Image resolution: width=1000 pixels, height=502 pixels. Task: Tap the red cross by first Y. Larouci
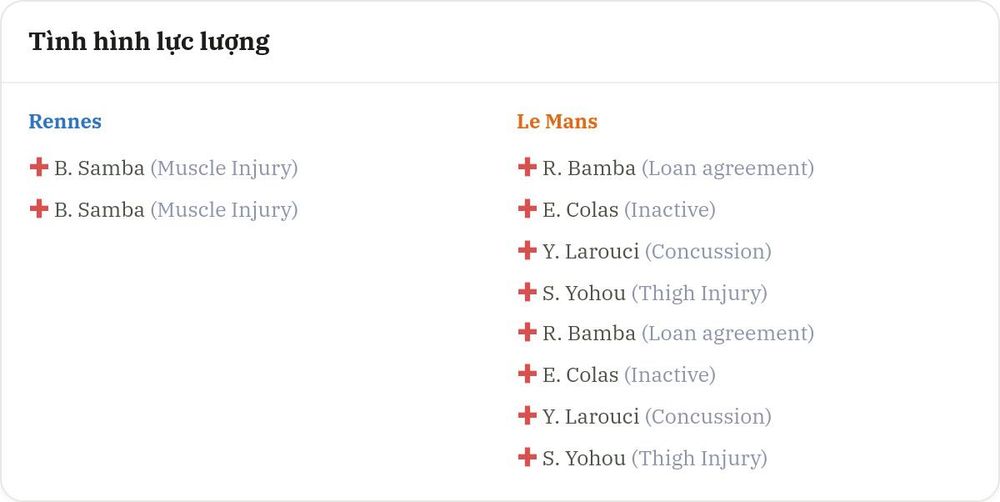click(527, 250)
